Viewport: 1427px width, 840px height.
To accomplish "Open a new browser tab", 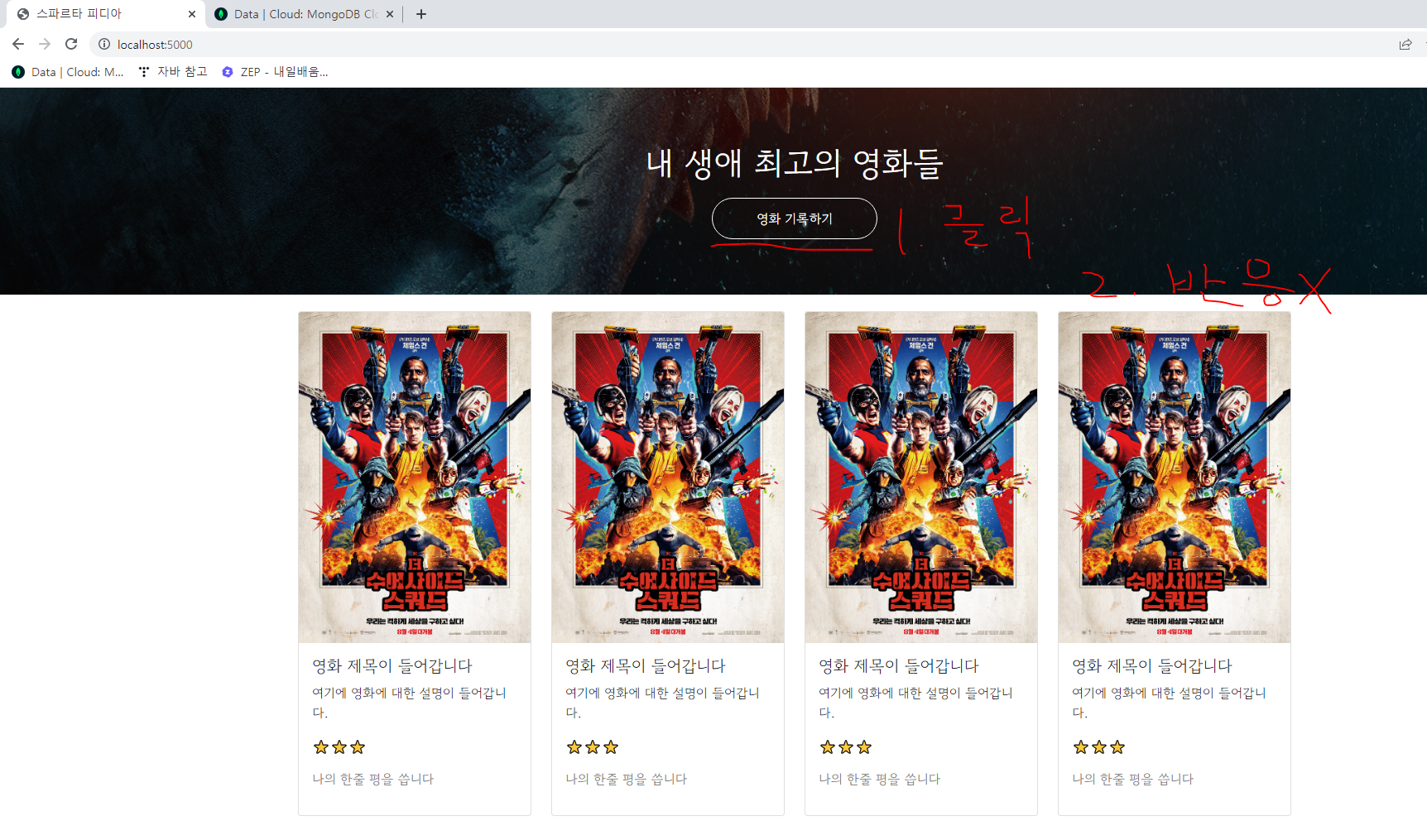I will 421,14.
